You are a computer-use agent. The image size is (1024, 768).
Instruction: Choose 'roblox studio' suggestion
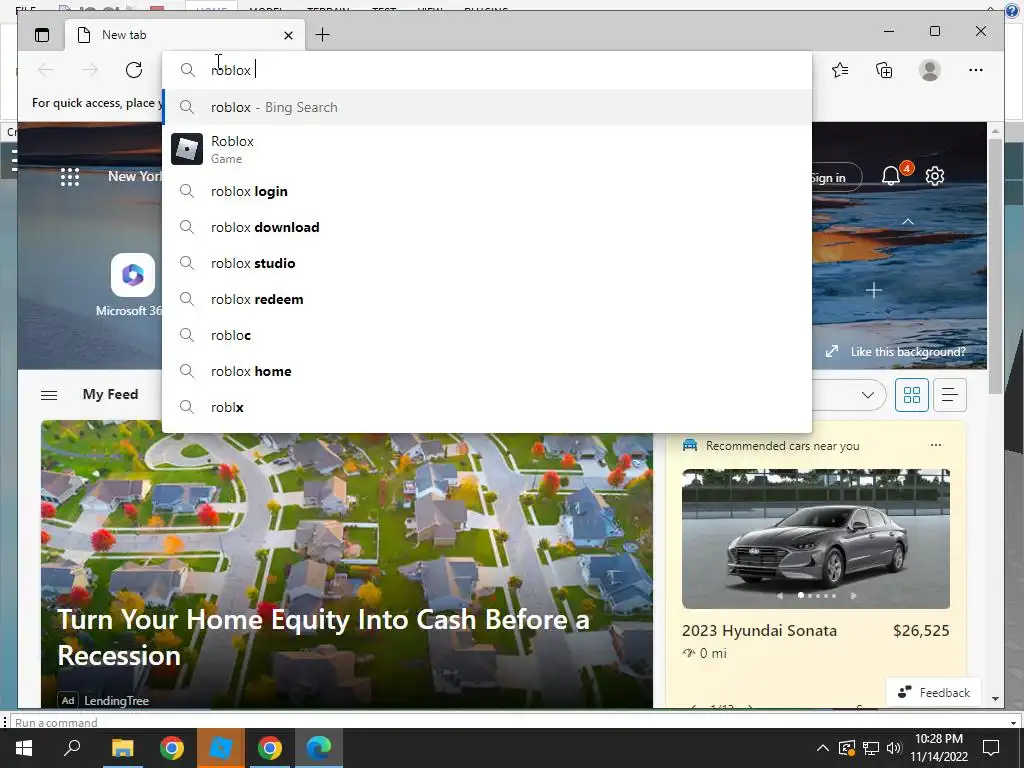(487, 263)
